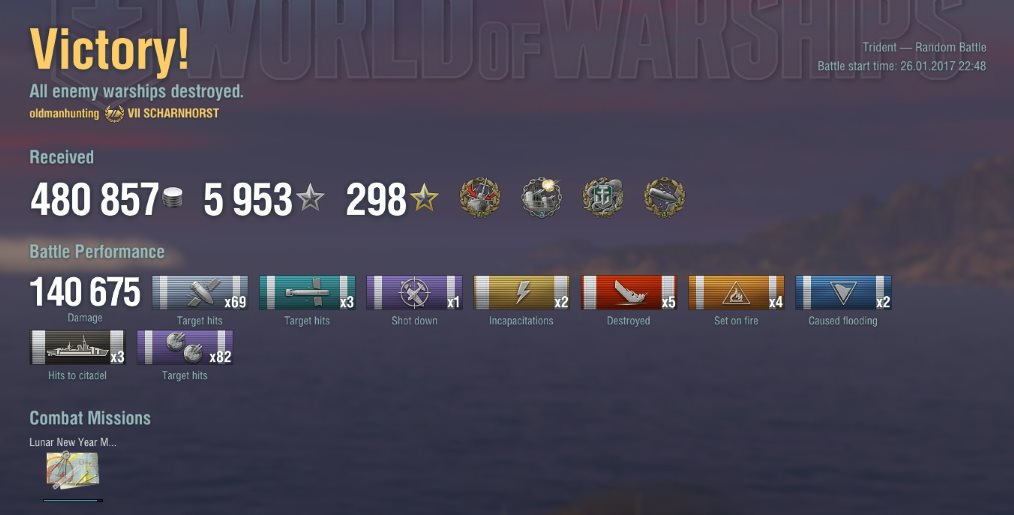Click the red Destroyed ribbon

click(629, 292)
